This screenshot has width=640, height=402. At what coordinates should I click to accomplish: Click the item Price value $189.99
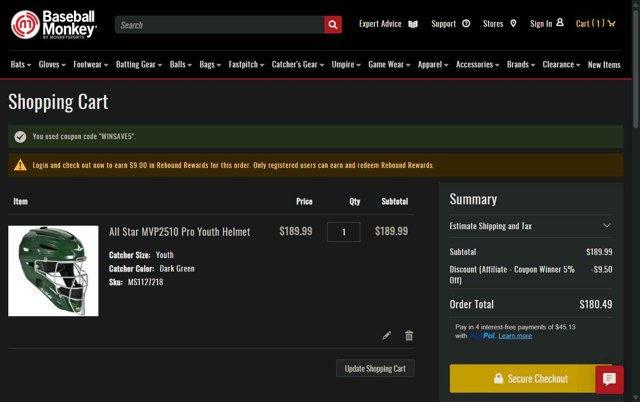point(296,231)
